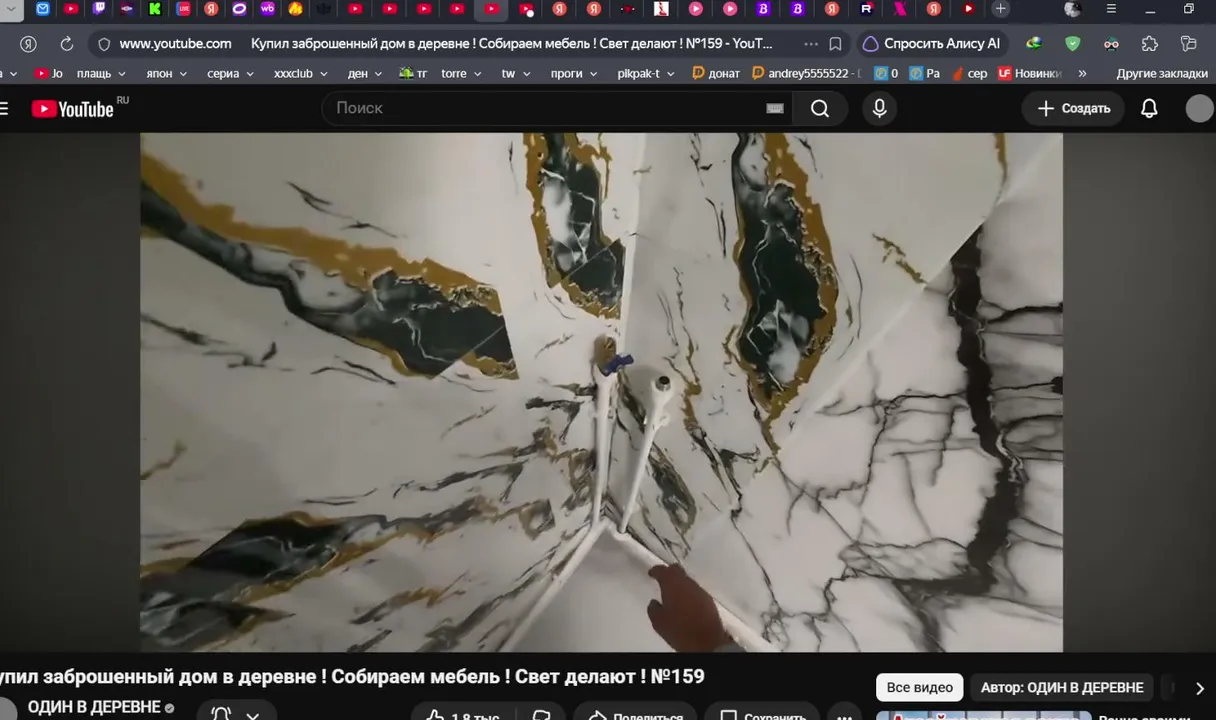Viewport: 1216px width, 720px height.
Task: Expand the 'ден' bookmarks folder
Action: [364, 74]
